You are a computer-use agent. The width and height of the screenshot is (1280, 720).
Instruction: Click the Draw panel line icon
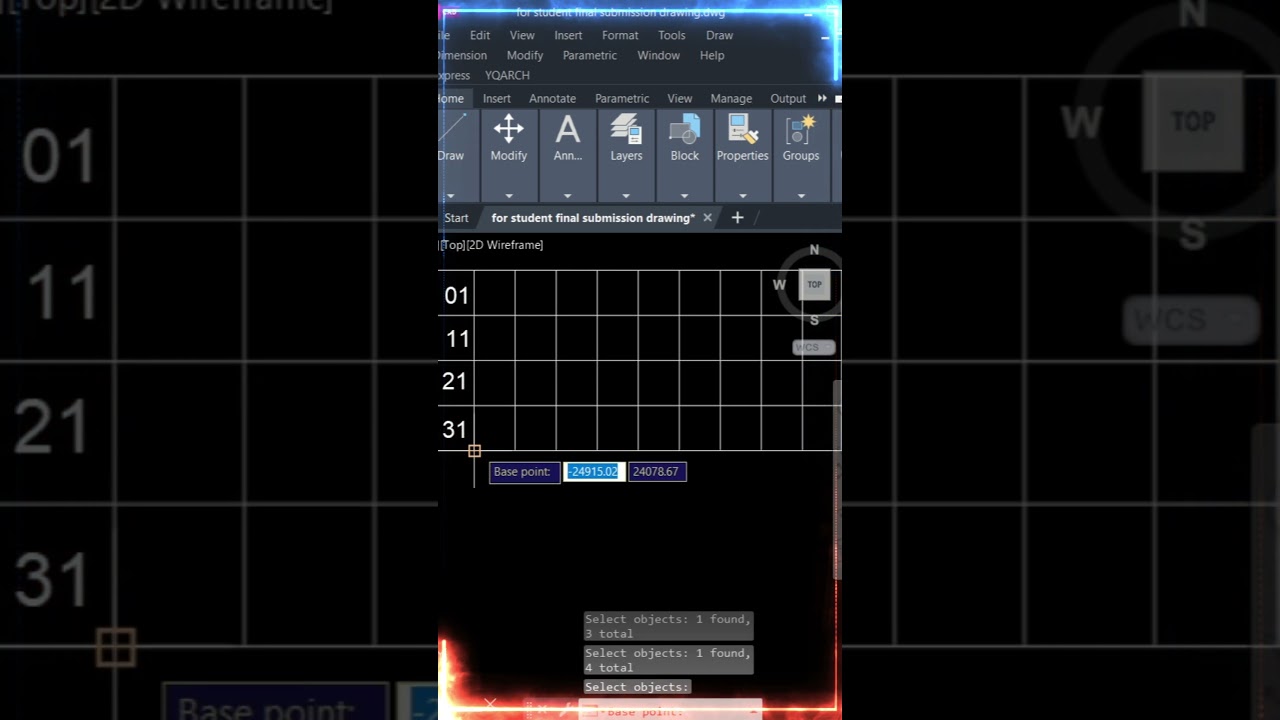click(452, 128)
